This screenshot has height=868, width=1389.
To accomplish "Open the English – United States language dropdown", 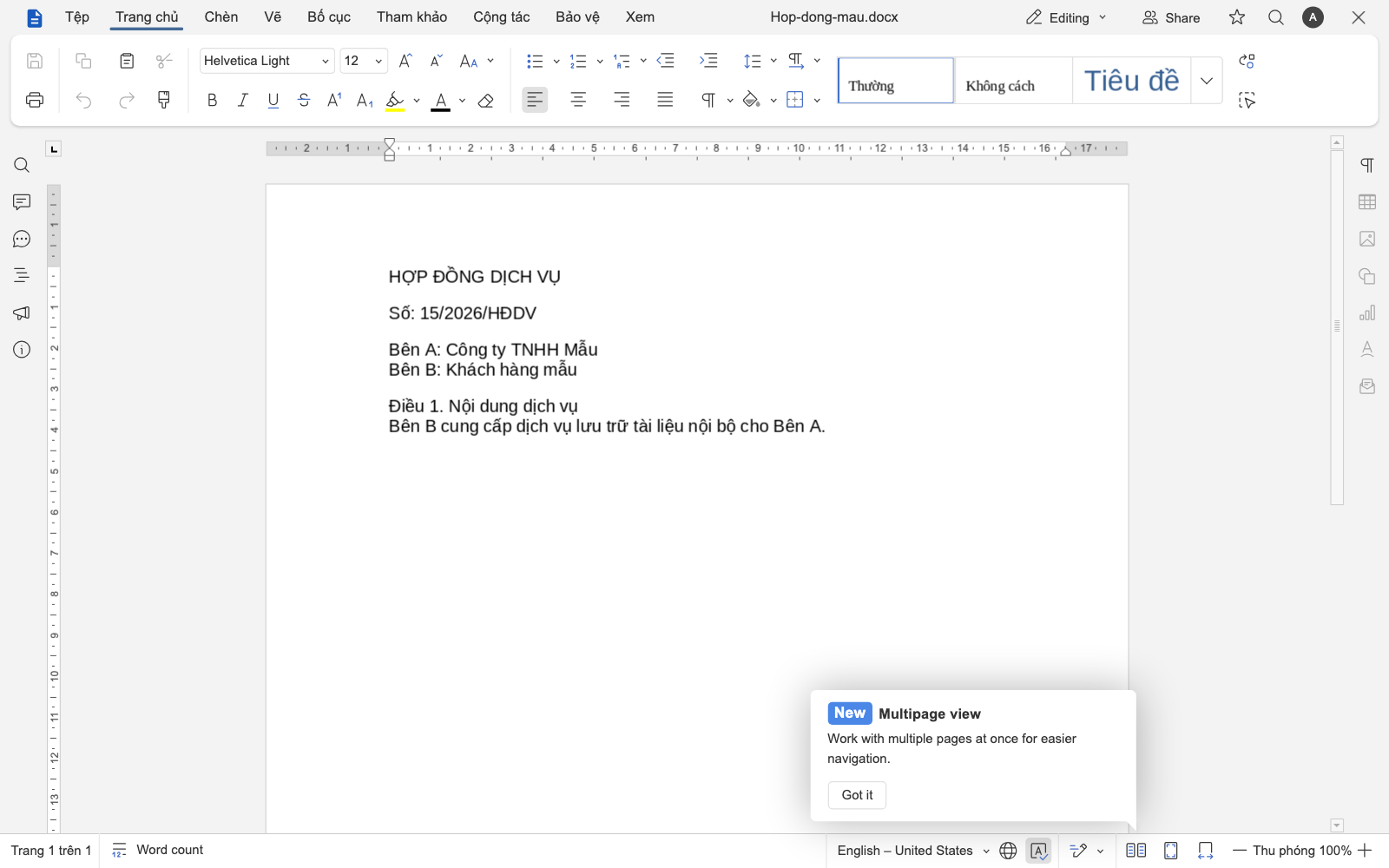I will (913, 851).
